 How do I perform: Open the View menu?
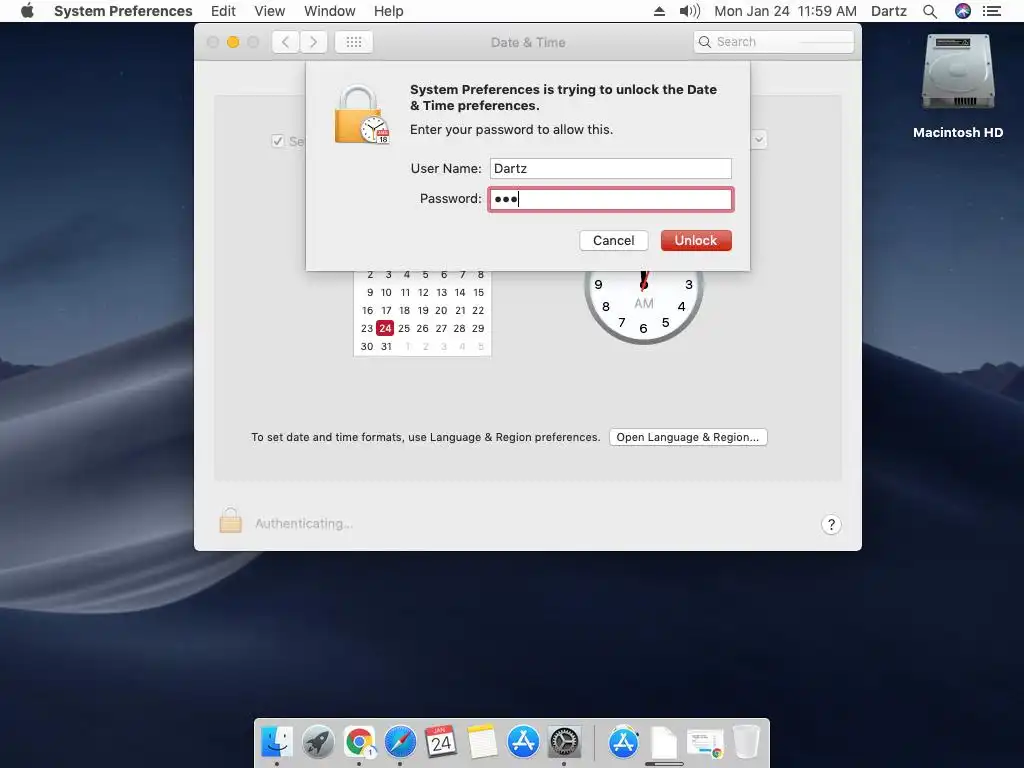click(x=270, y=11)
